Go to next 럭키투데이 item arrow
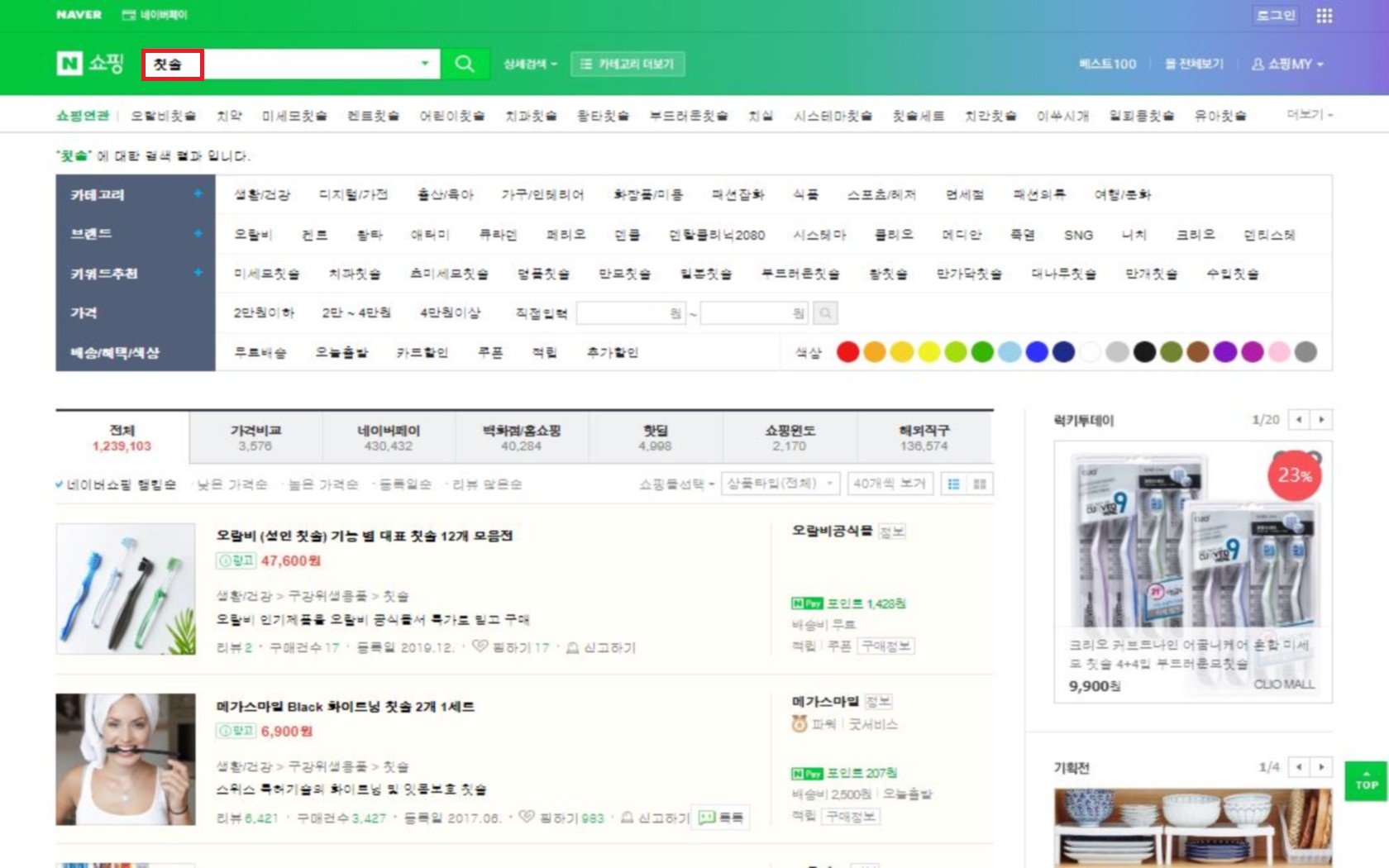Screen dimensions: 1389x868 [x=1321, y=420]
